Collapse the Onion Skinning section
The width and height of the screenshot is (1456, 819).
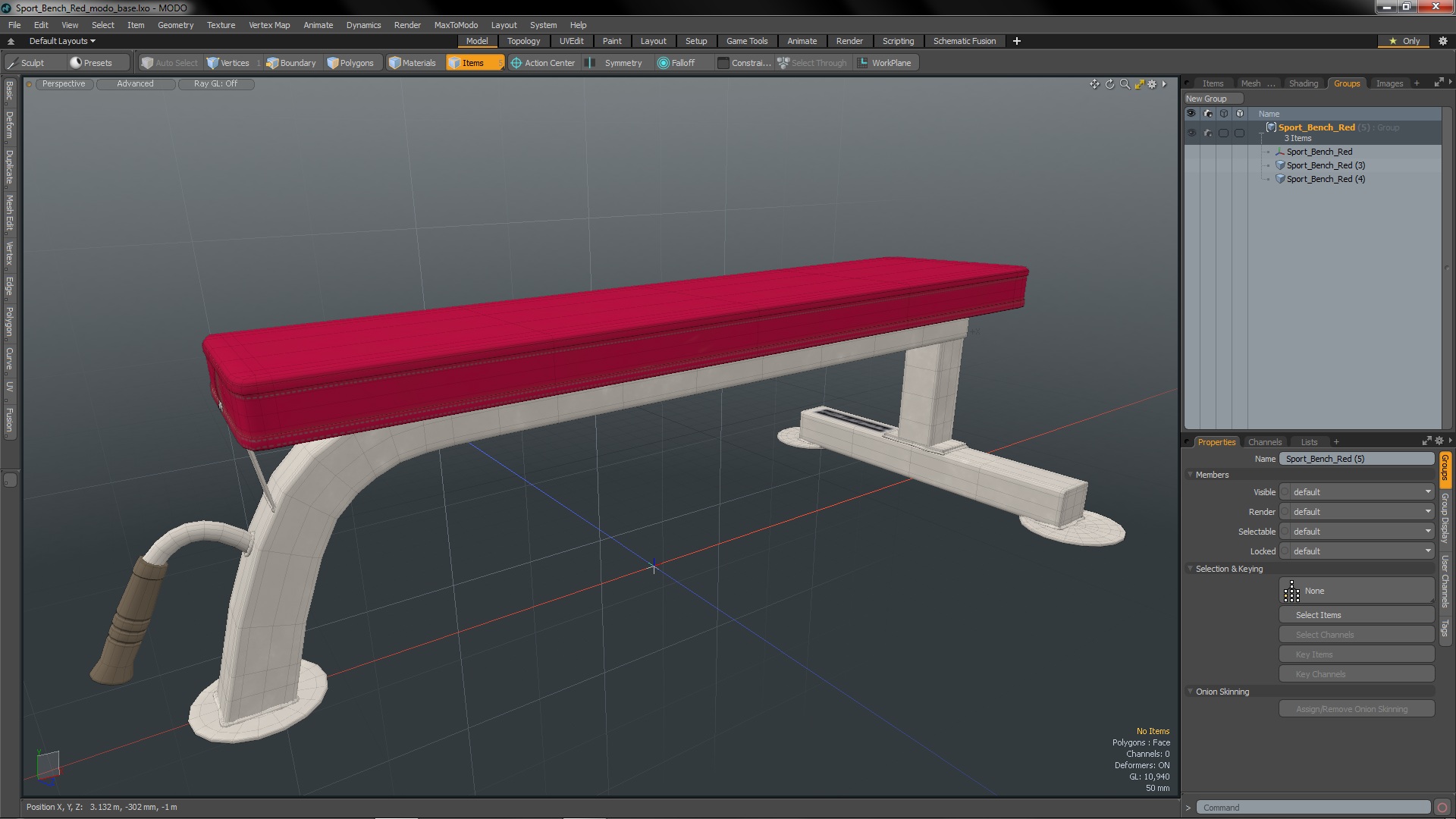pos(1191,692)
